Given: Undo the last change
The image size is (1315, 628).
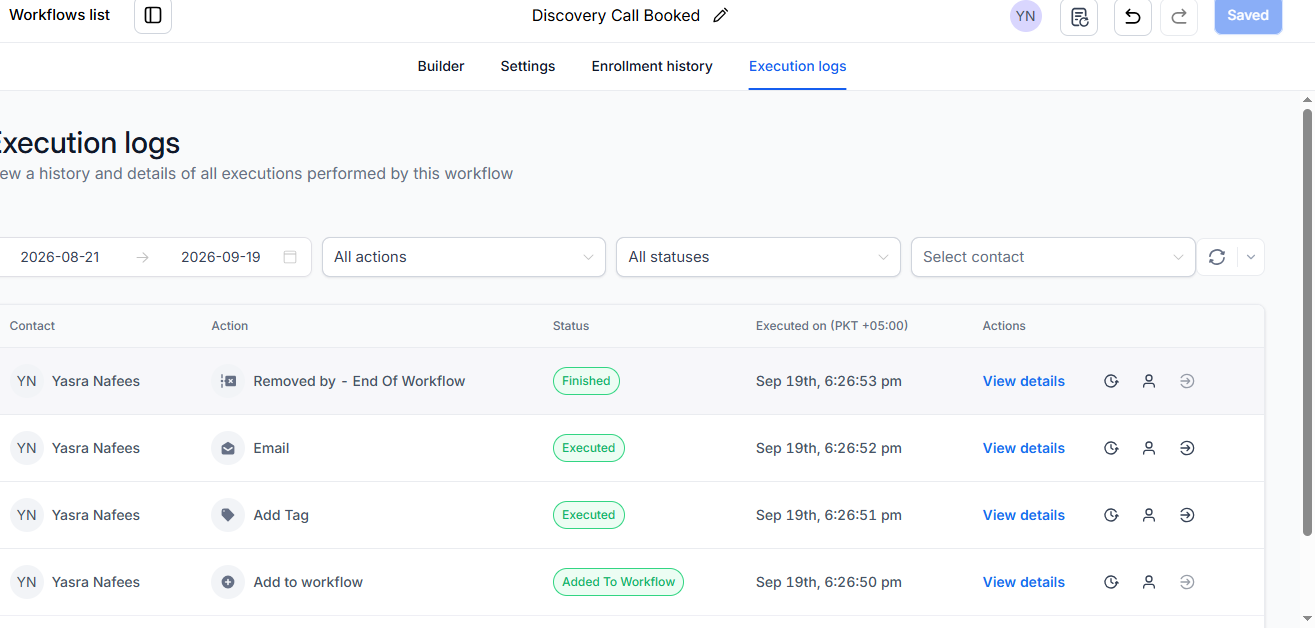Looking at the screenshot, I should [x=1133, y=16].
